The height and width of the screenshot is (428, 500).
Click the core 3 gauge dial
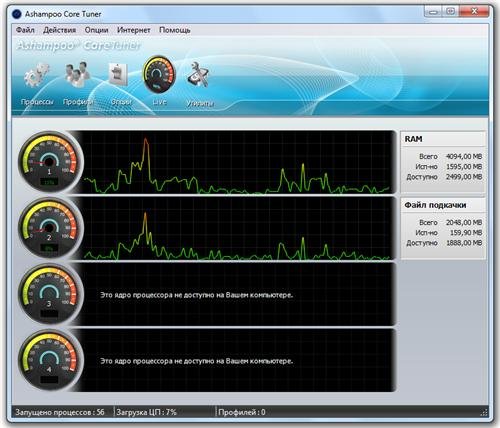(x=50, y=294)
